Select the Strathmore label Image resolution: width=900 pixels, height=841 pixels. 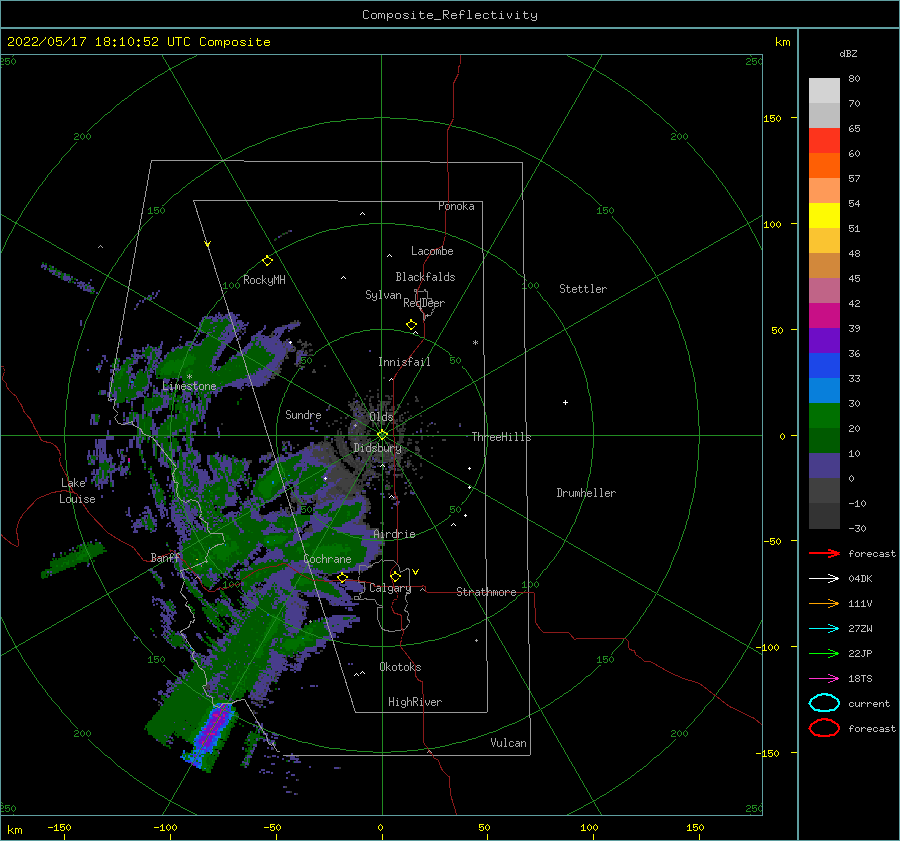coord(486,592)
